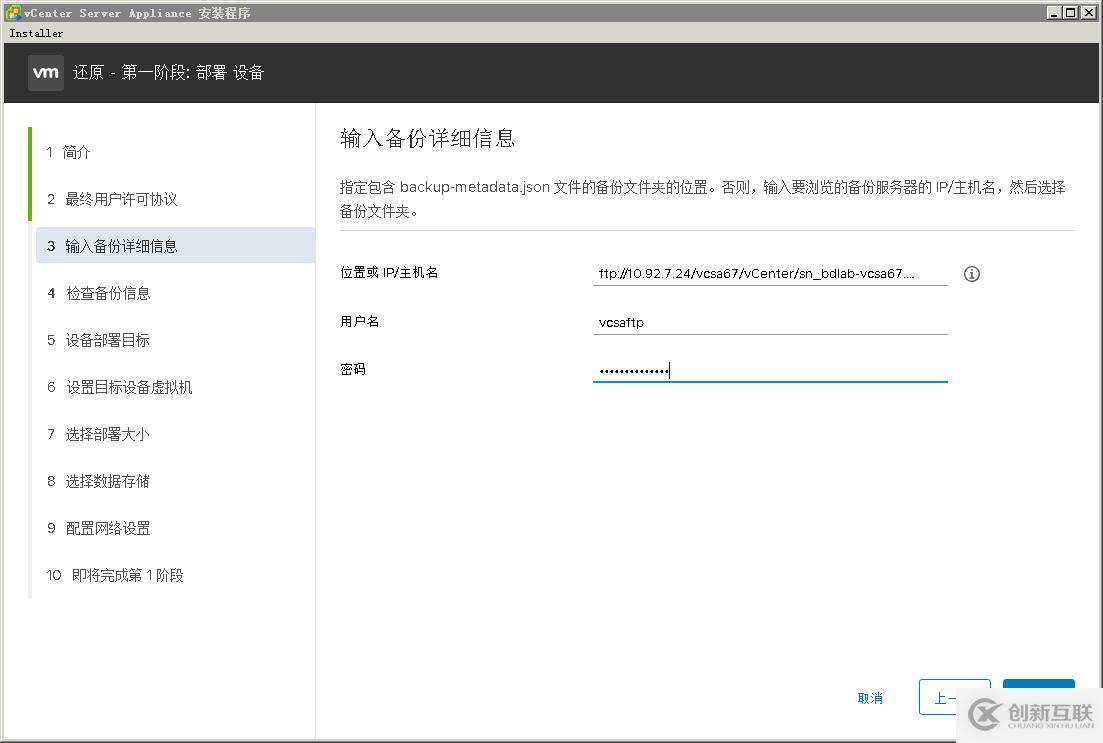The image size is (1103, 743).
Task: Click the 取消 link
Action: (870, 697)
